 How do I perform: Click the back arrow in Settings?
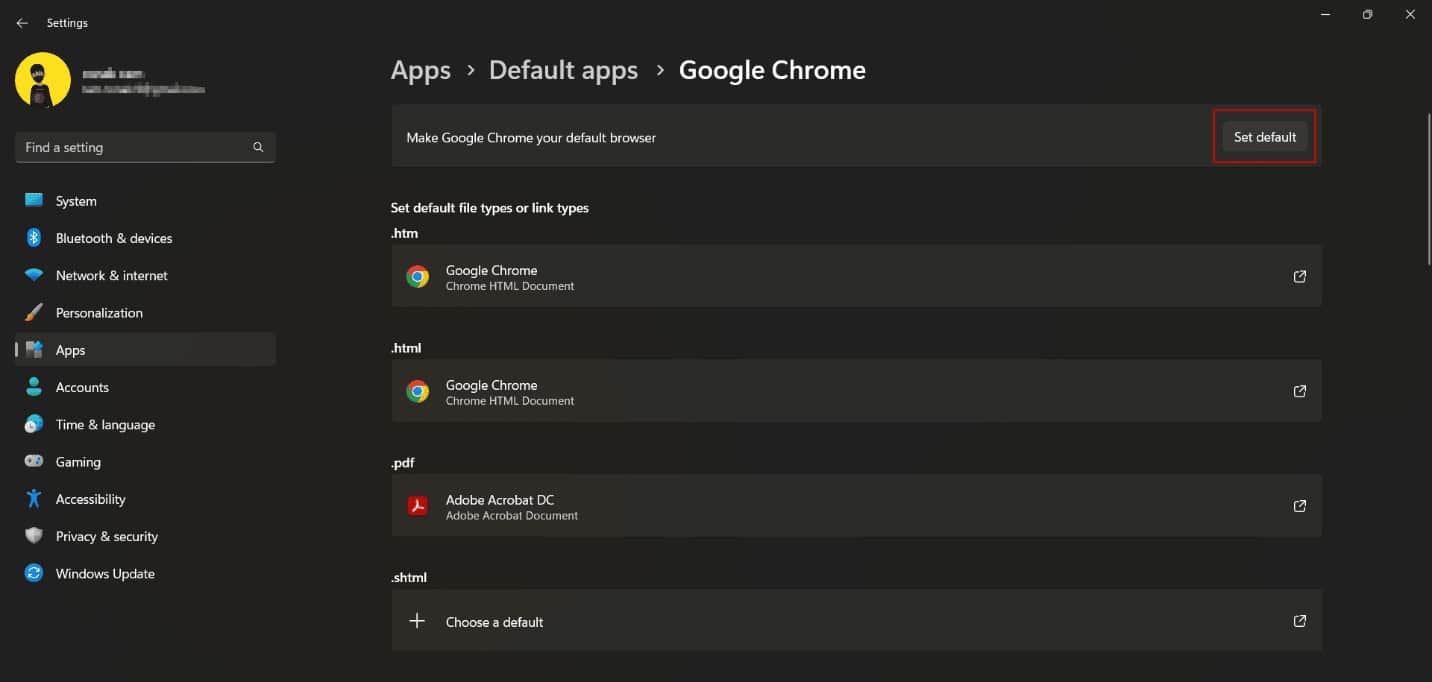pos(22,23)
